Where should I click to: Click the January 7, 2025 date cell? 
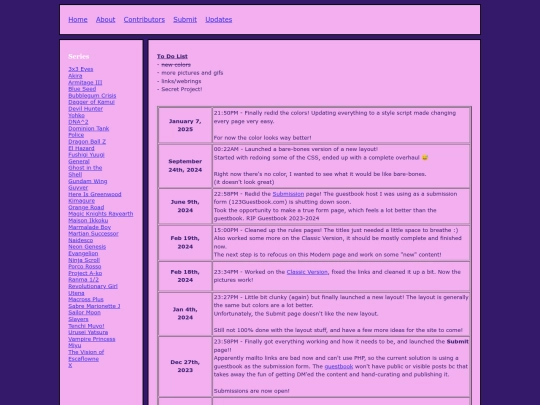(x=185, y=125)
